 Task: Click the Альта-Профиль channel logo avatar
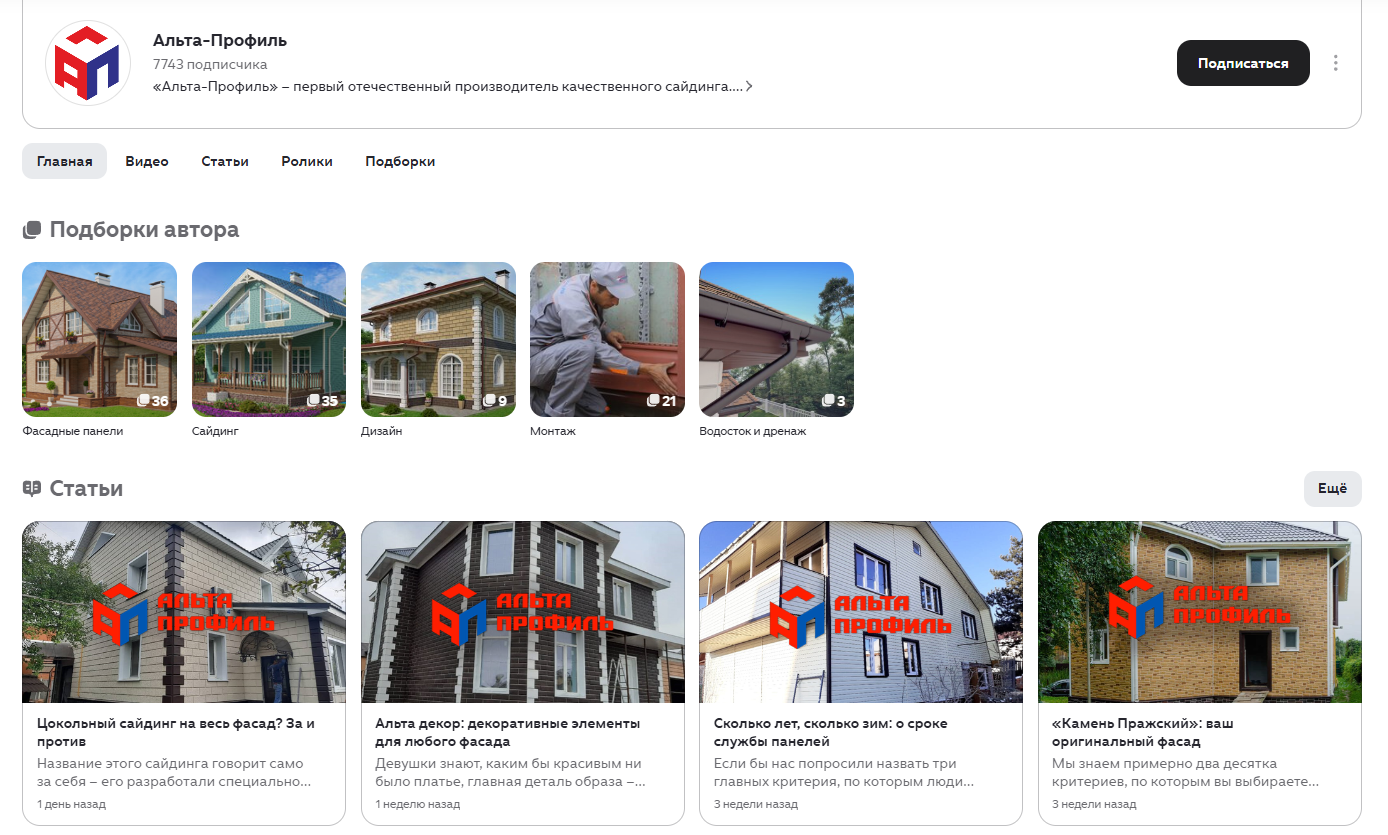click(x=88, y=63)
